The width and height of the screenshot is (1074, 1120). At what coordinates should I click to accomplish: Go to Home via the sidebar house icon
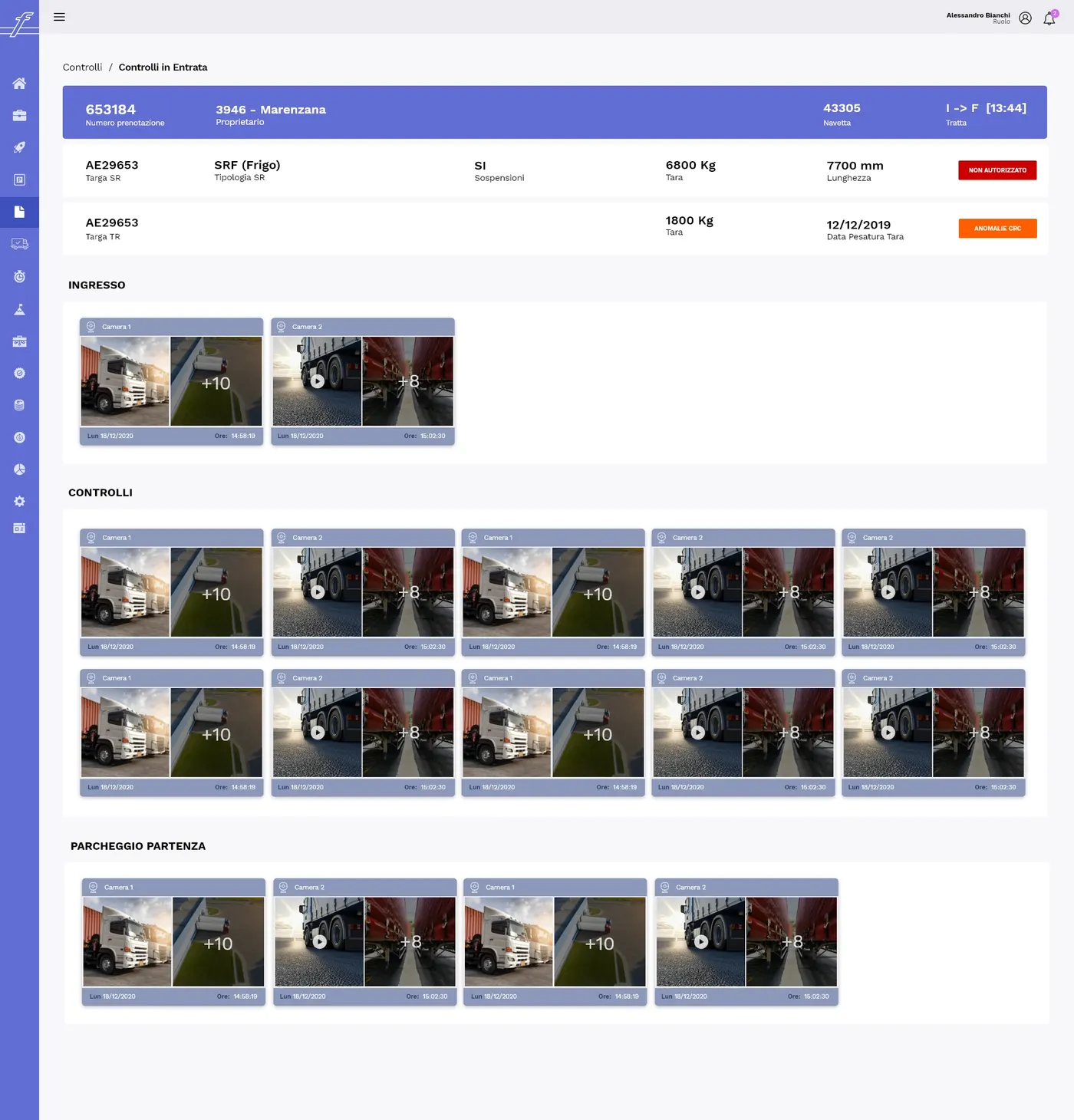[19, 83]
